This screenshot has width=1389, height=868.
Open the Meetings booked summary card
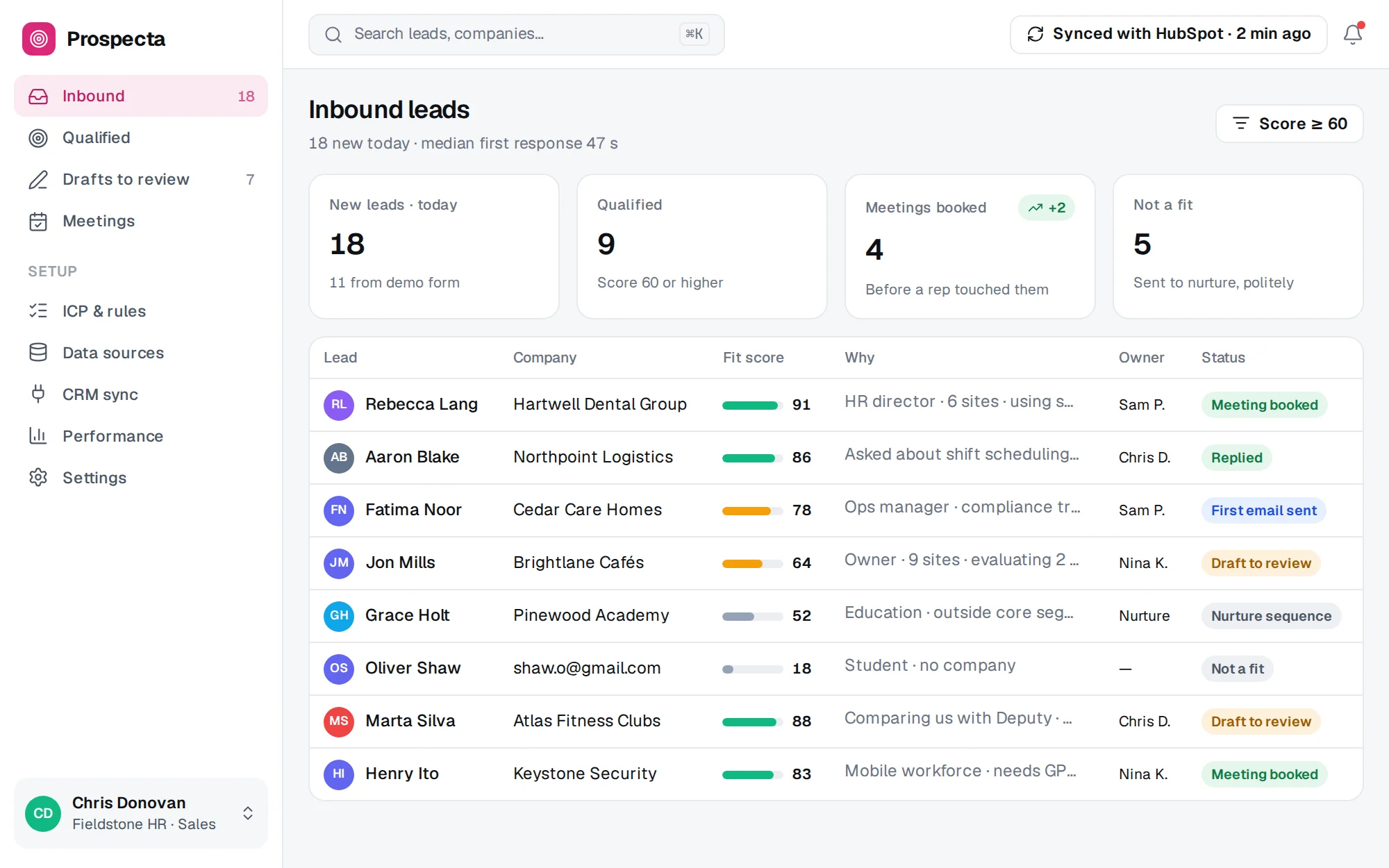pos(970,247)
